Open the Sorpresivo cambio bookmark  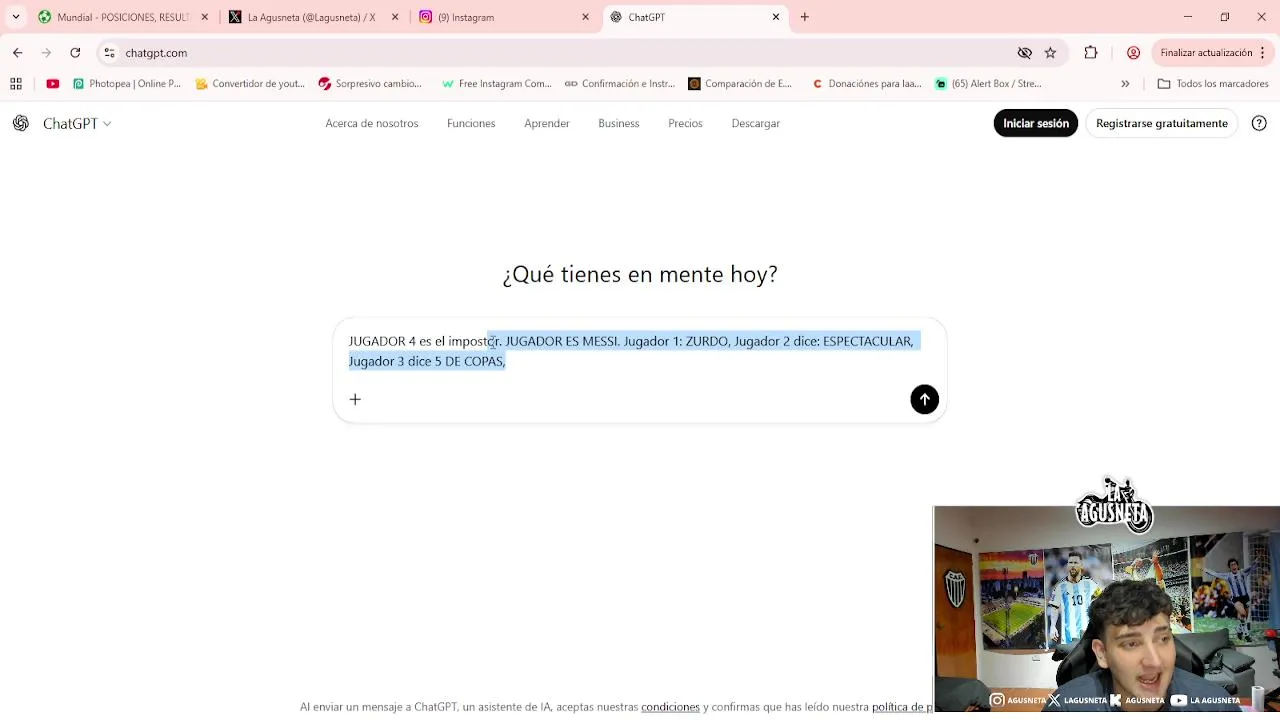370,84
